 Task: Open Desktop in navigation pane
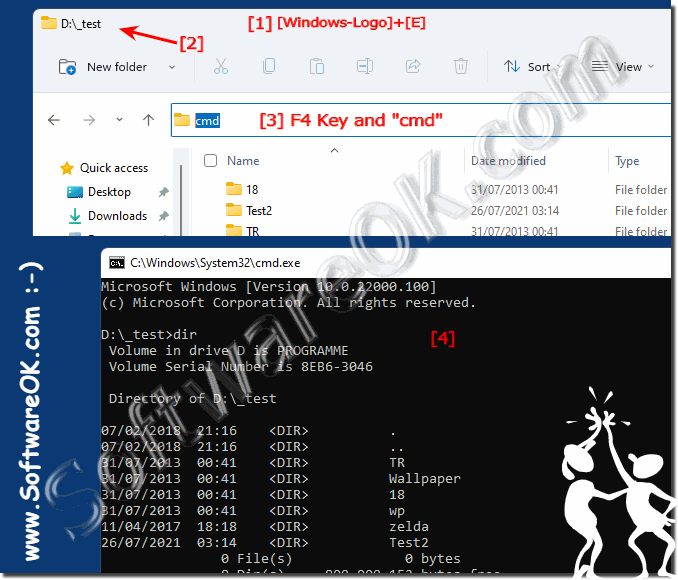point(109,192)
